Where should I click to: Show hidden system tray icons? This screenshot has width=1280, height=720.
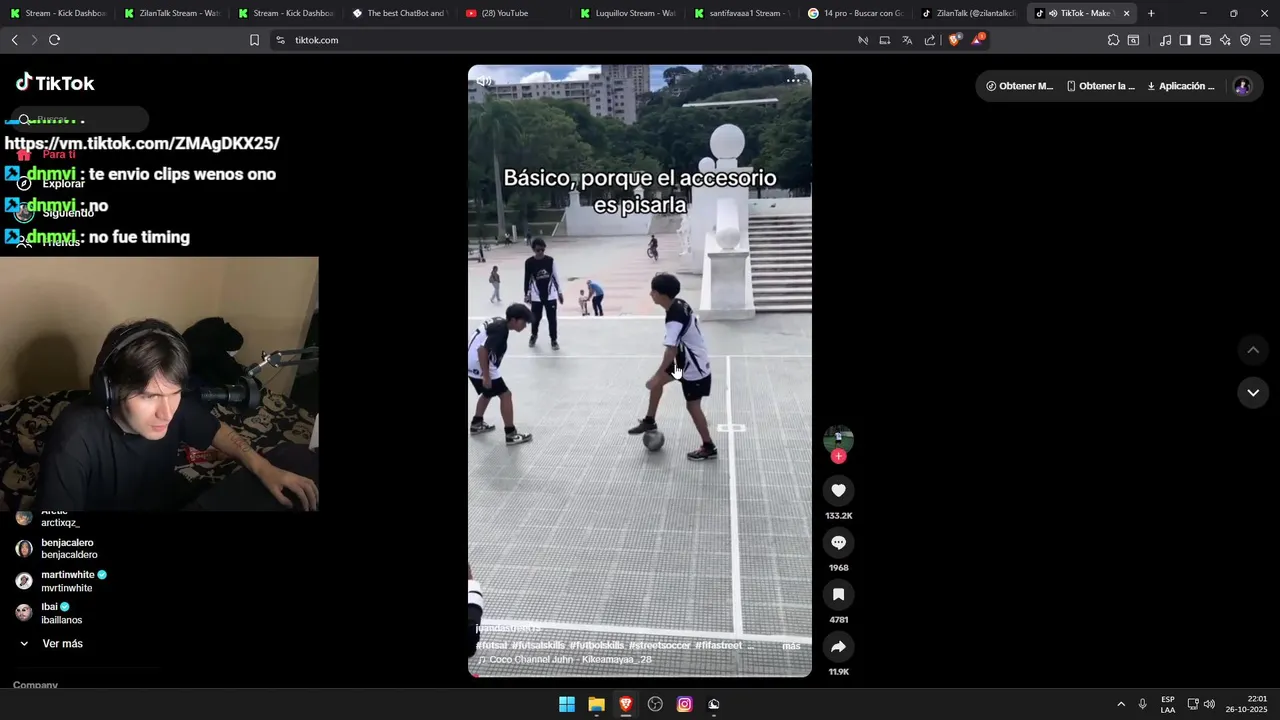1121,704
